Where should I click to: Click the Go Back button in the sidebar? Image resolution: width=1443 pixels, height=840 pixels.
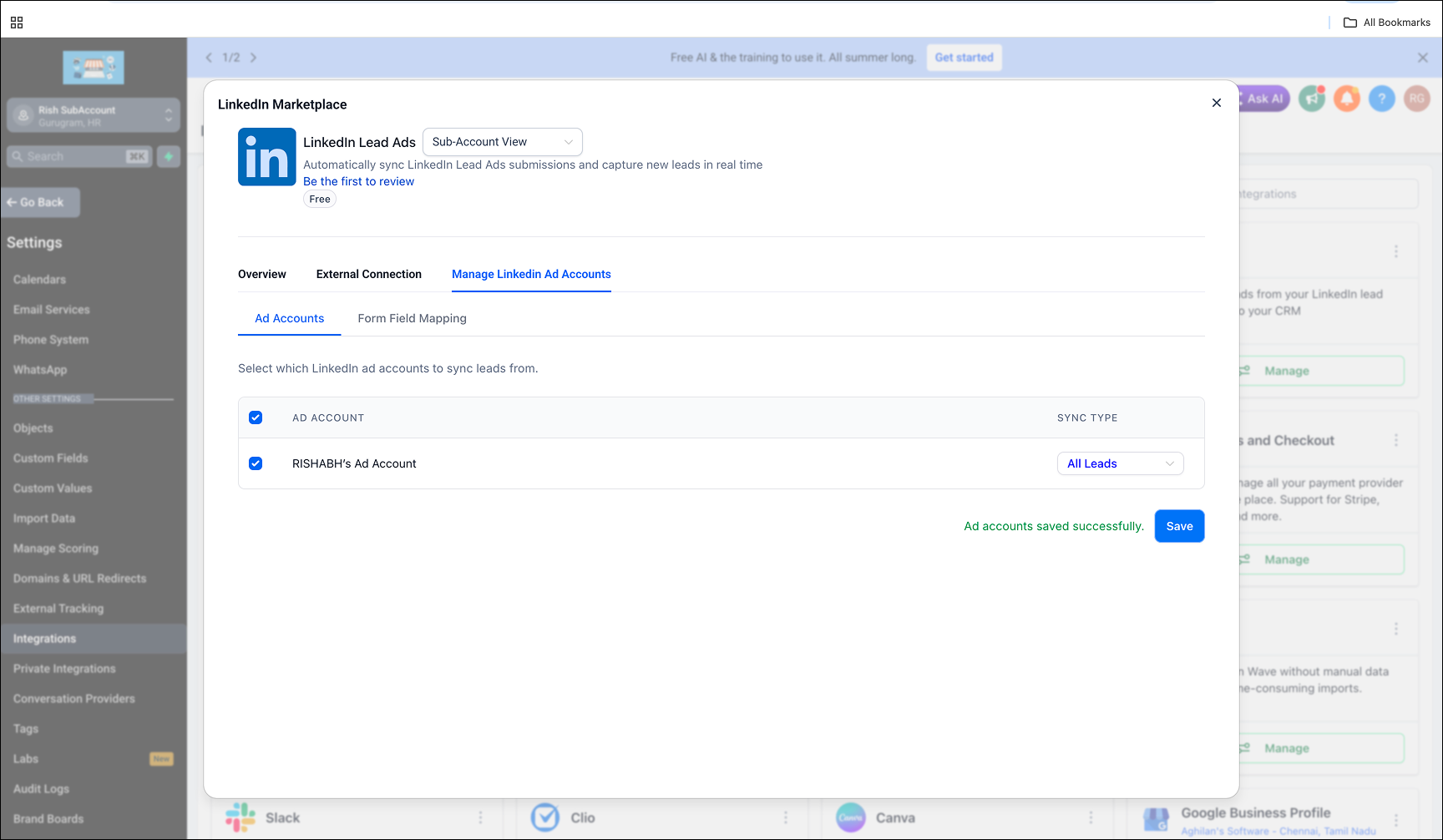pos(41,202)
